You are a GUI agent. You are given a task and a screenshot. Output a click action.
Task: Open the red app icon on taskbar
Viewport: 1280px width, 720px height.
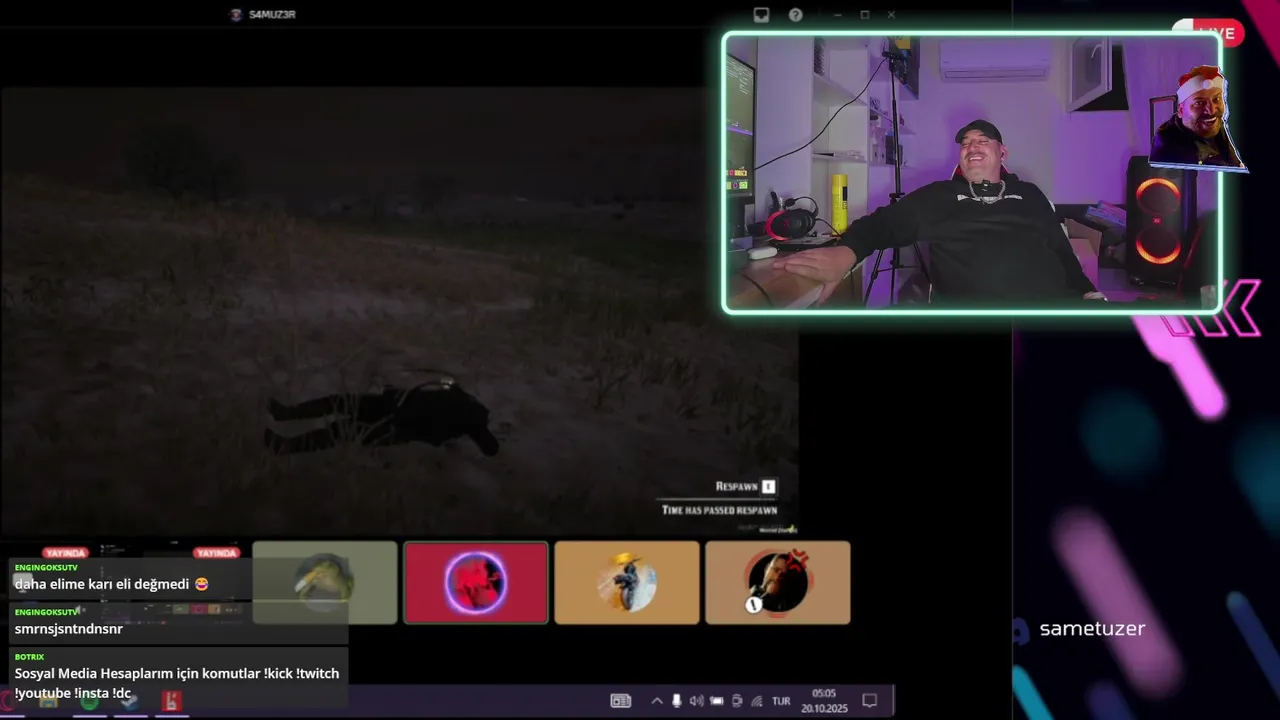(172, 701)
